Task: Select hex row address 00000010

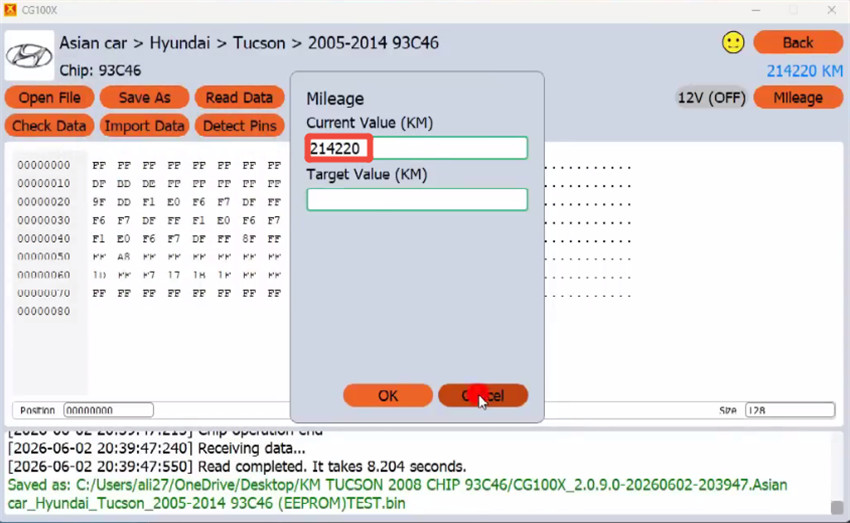Action: click(44, 183)
